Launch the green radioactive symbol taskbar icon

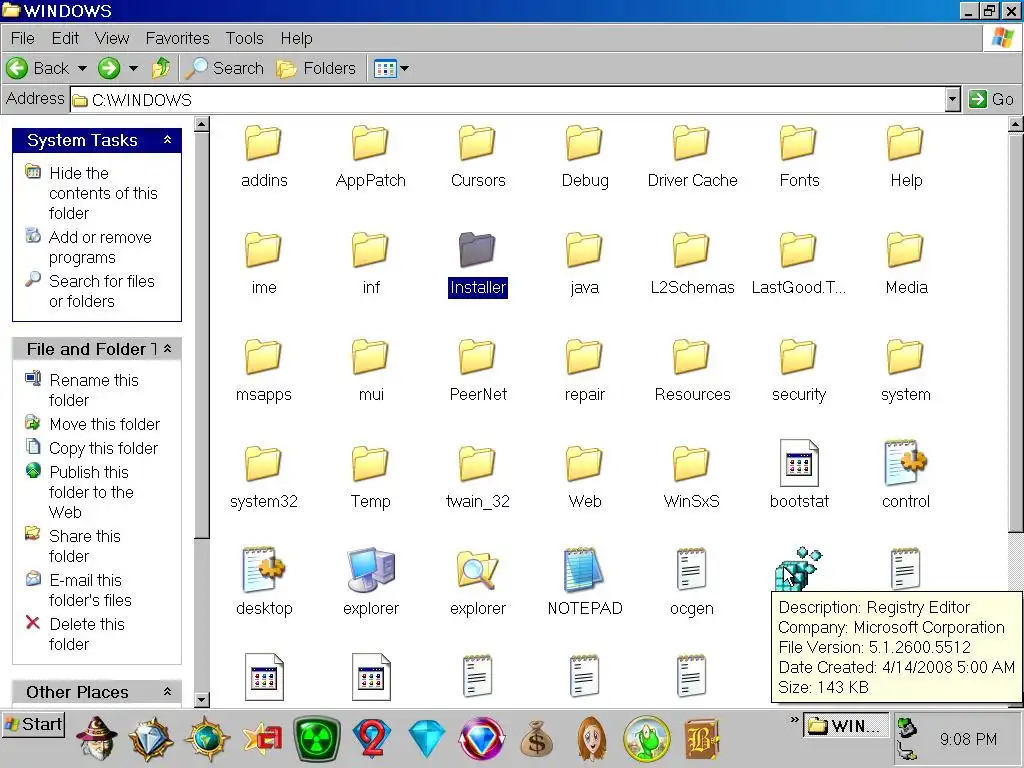(317, 739)
